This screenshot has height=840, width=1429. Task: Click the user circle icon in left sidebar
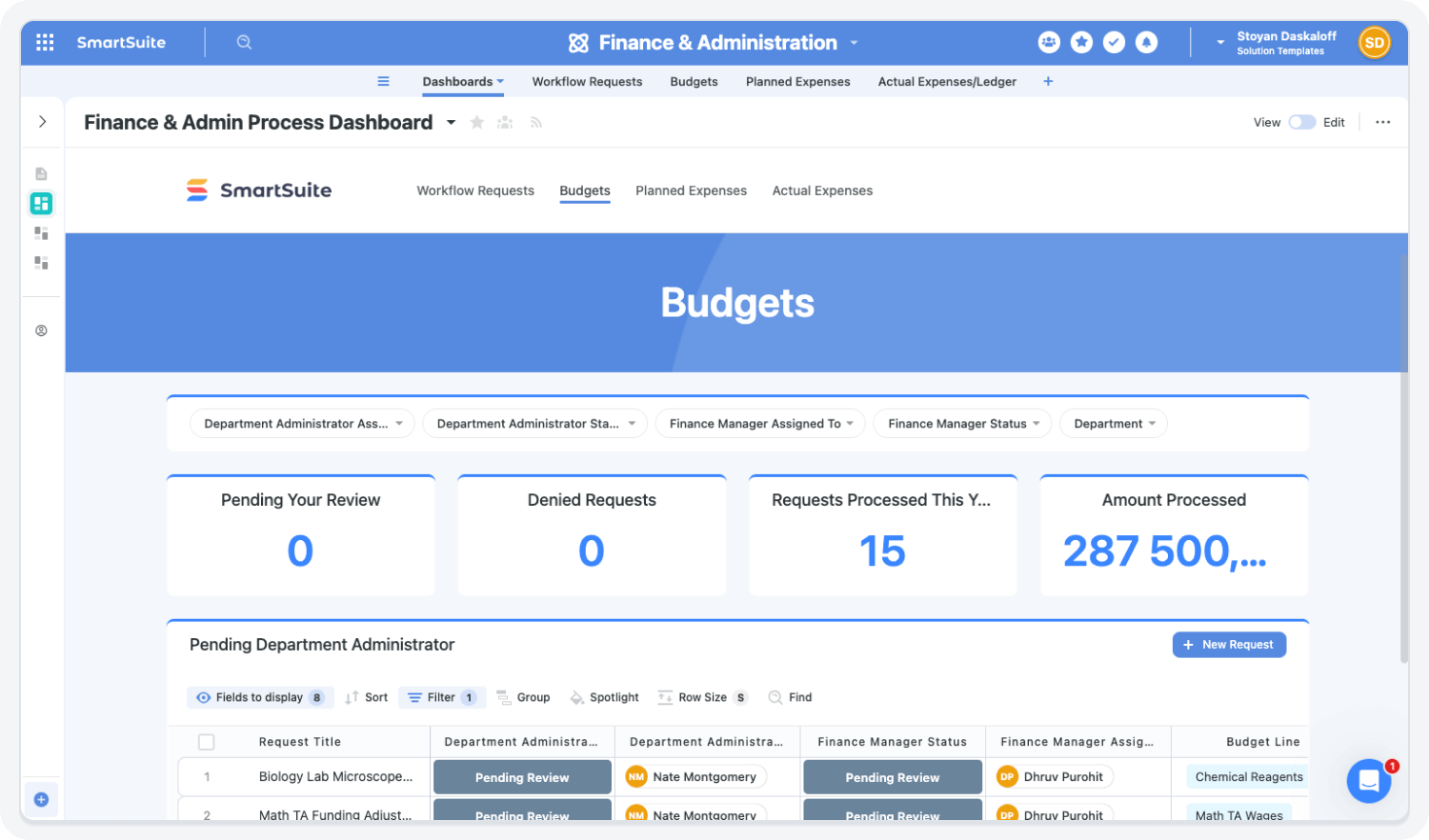pyautogui.click(x=41, y=330)
